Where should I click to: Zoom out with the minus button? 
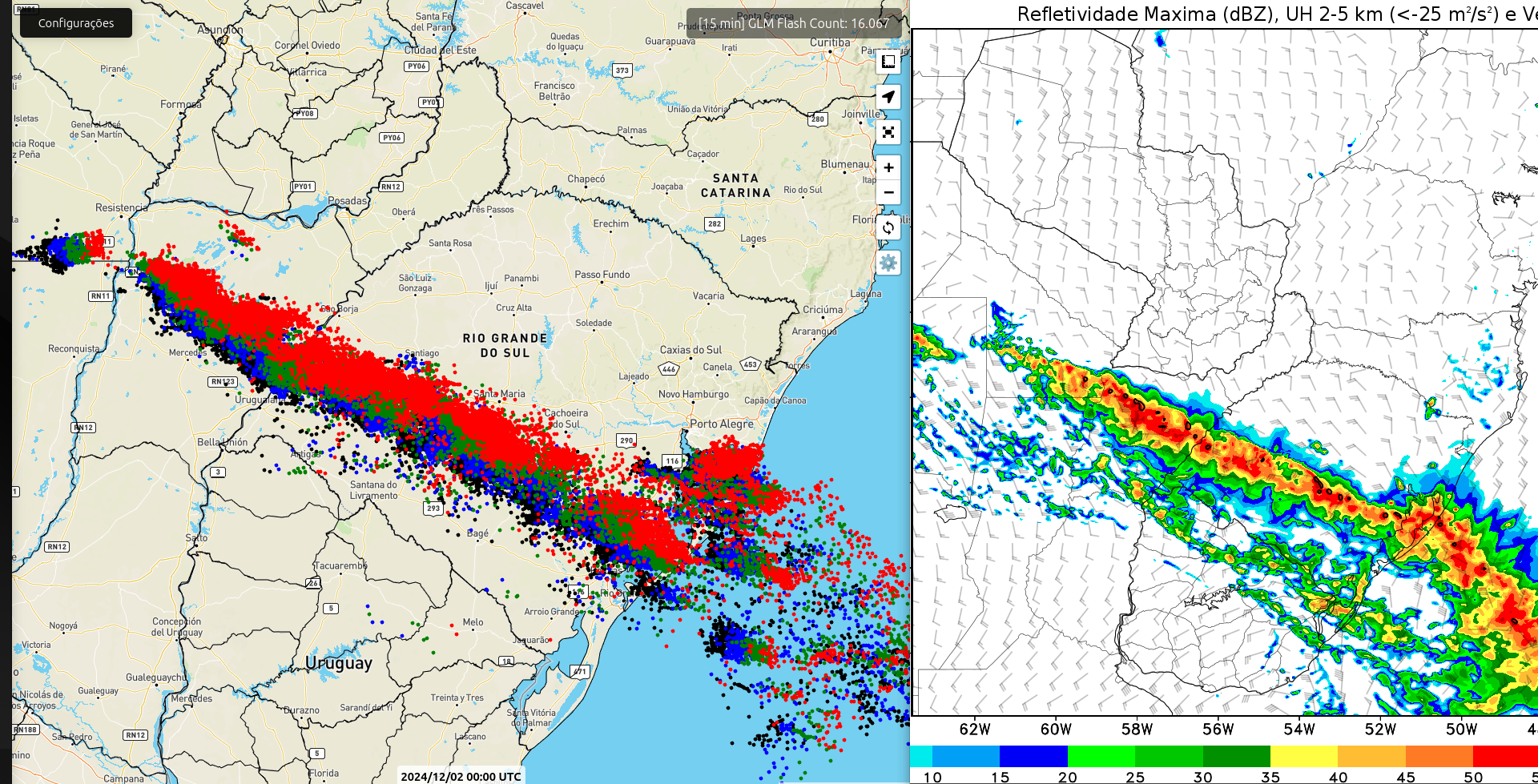coord(888,193)
